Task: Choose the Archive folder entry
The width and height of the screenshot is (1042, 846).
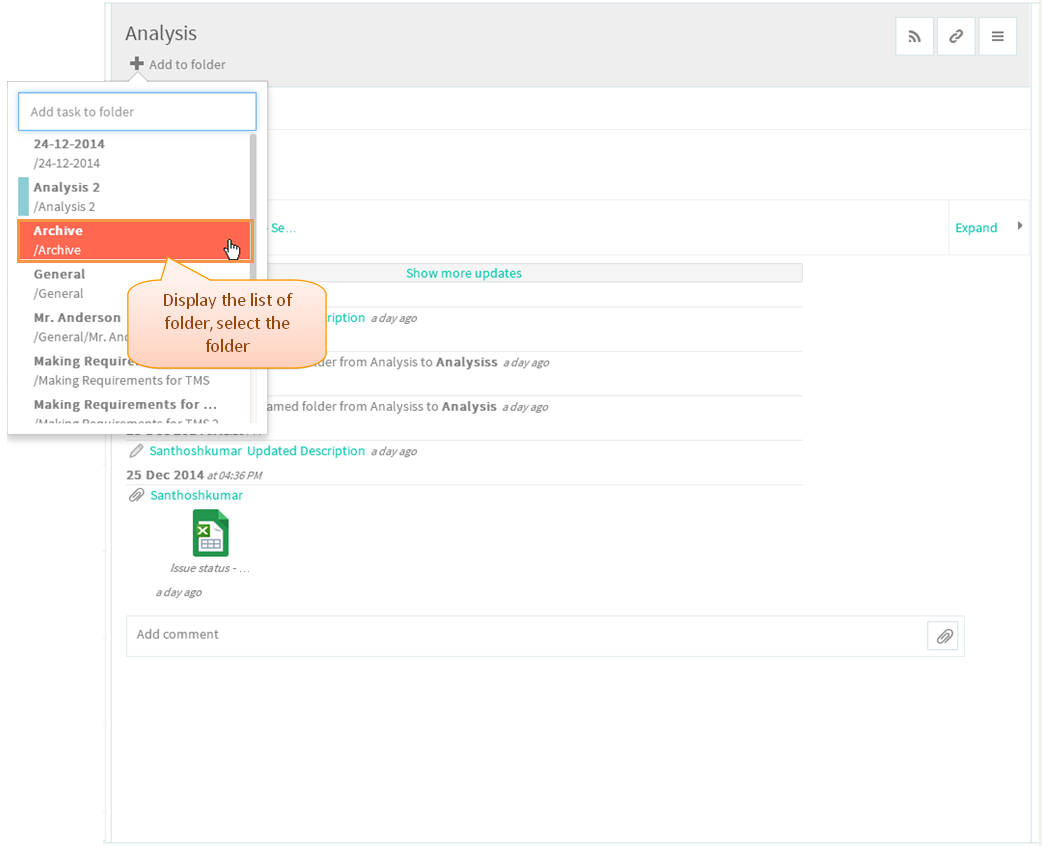Action: (x=135, y=241)
